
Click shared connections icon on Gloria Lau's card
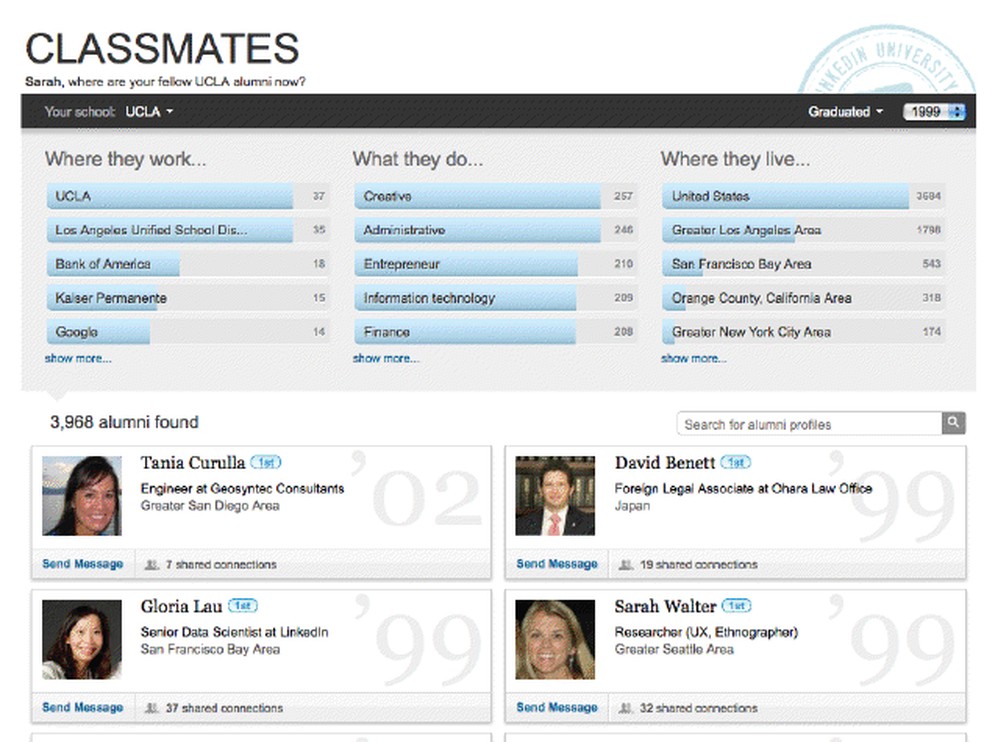click(152, 708)
